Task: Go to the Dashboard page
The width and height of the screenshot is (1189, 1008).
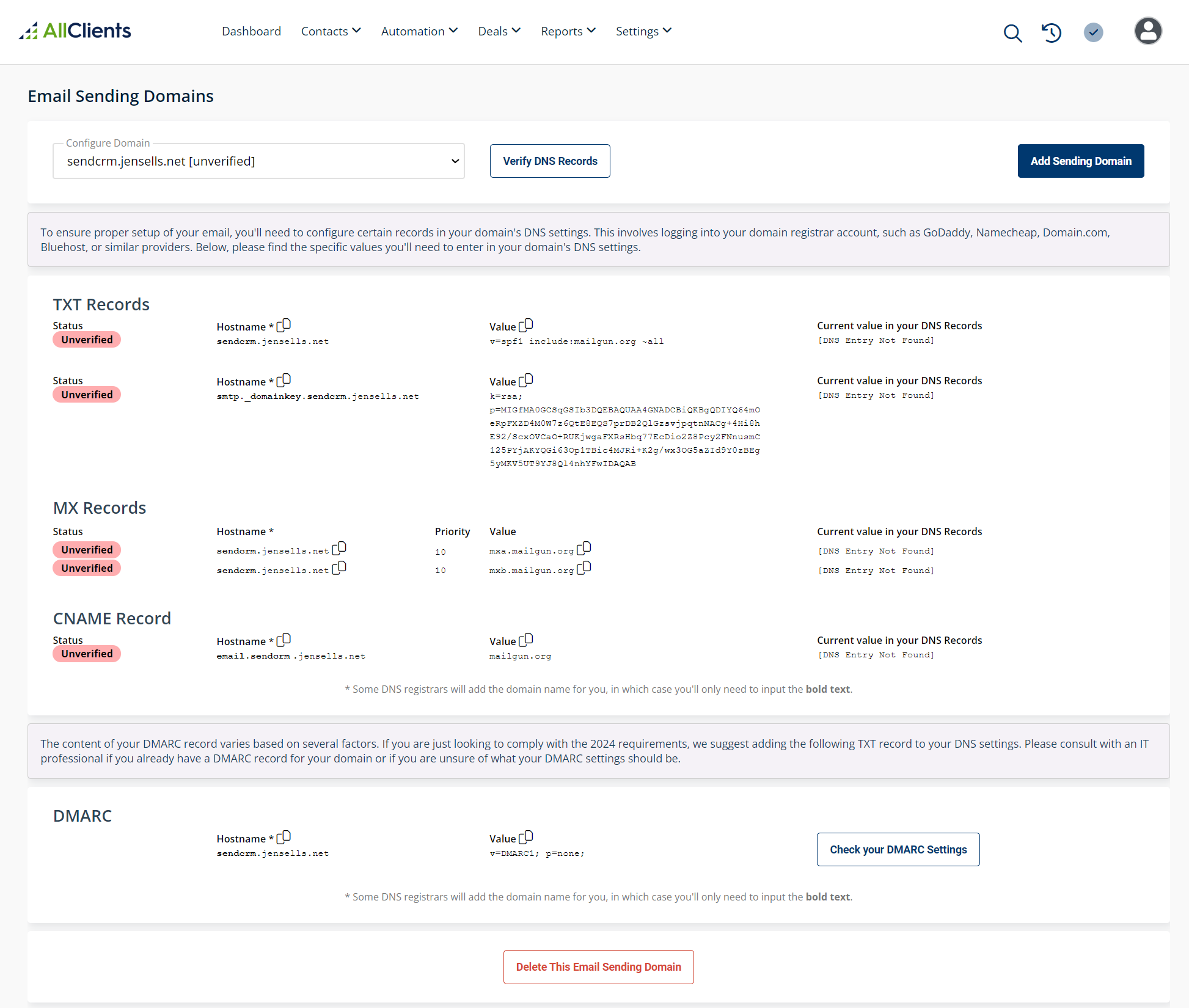Action: pyautogui.click(x=251, y=31)
